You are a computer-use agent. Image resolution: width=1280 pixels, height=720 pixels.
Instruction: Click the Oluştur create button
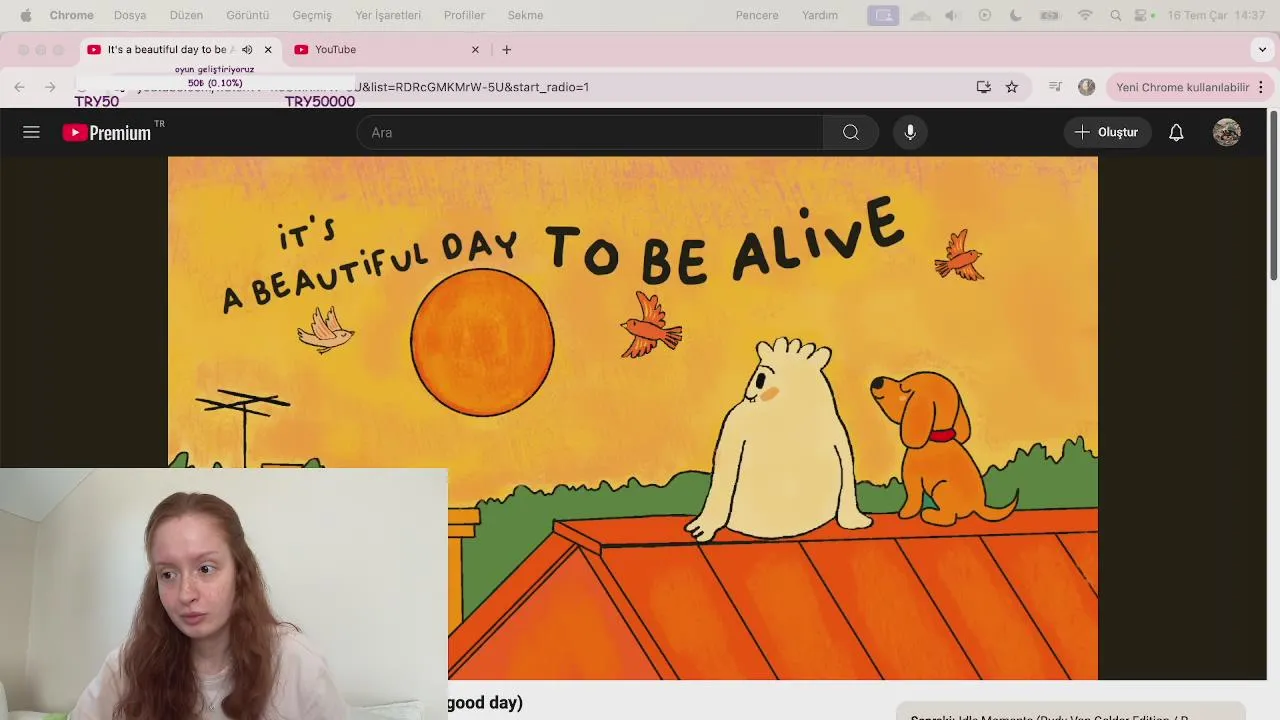point(1107,132)
